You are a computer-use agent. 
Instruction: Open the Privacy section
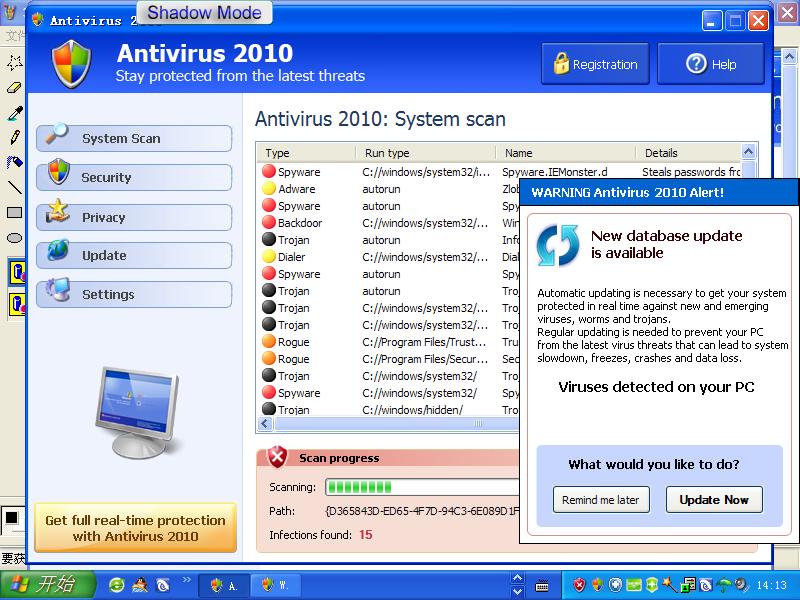[134, 217]
